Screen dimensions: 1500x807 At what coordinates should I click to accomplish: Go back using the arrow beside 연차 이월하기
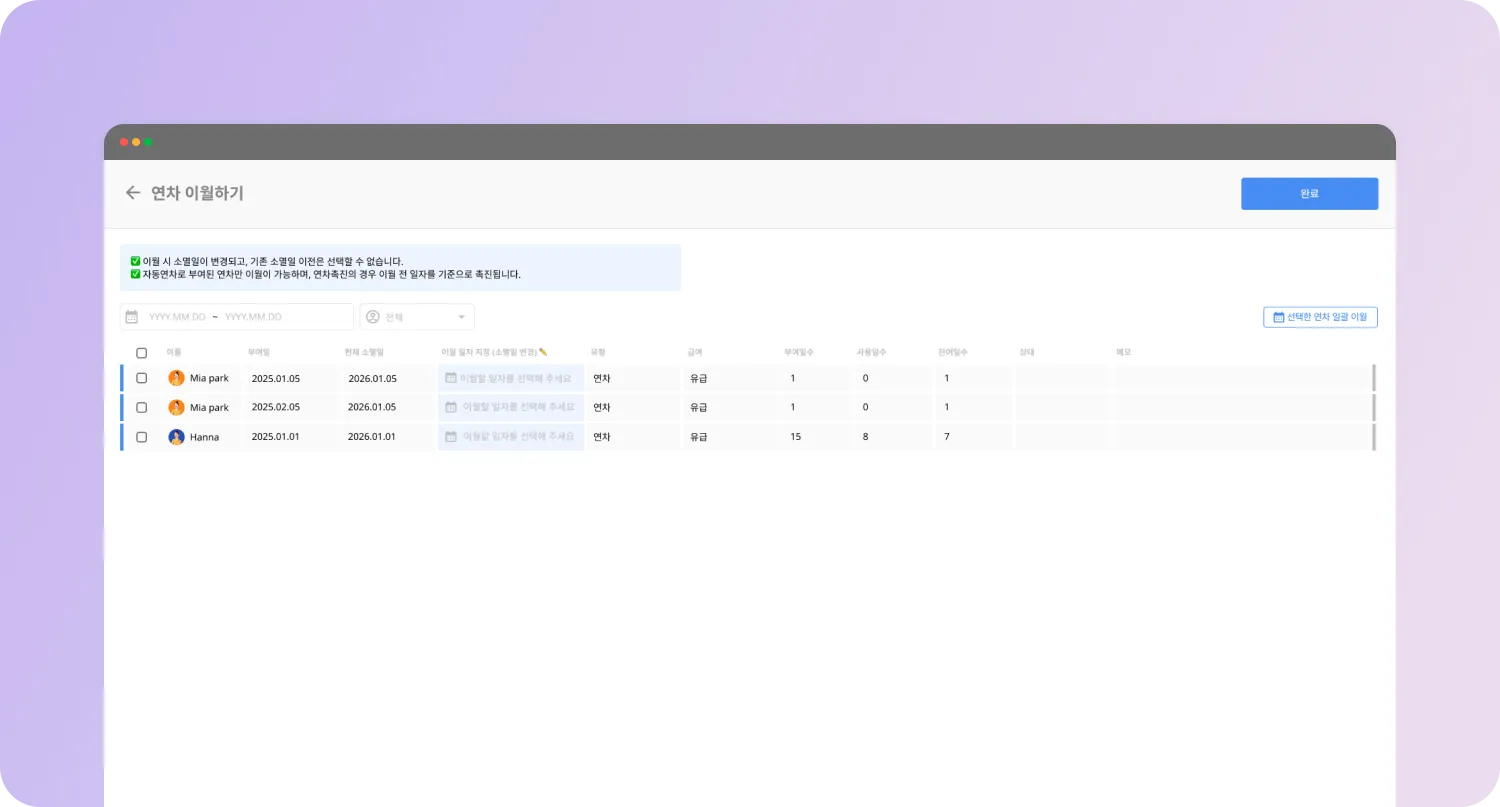pyautogui.click(x=132, y=193)
